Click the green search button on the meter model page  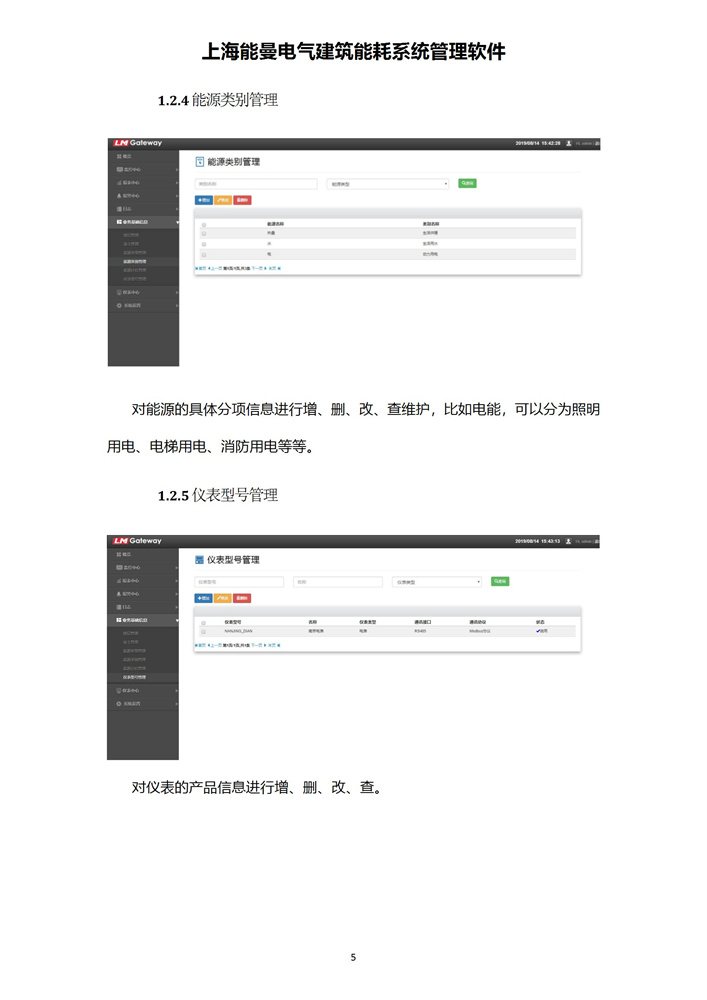pyautogui.click(x=500, y=581)
